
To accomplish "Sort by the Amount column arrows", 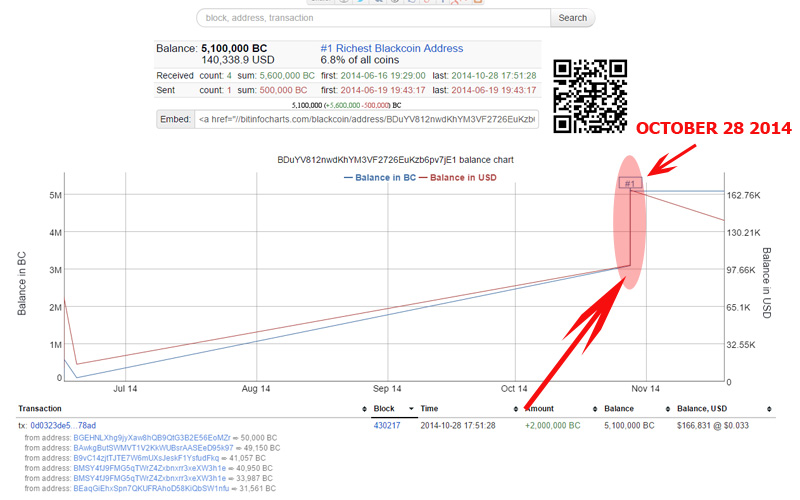I will [x=595, y=409].
